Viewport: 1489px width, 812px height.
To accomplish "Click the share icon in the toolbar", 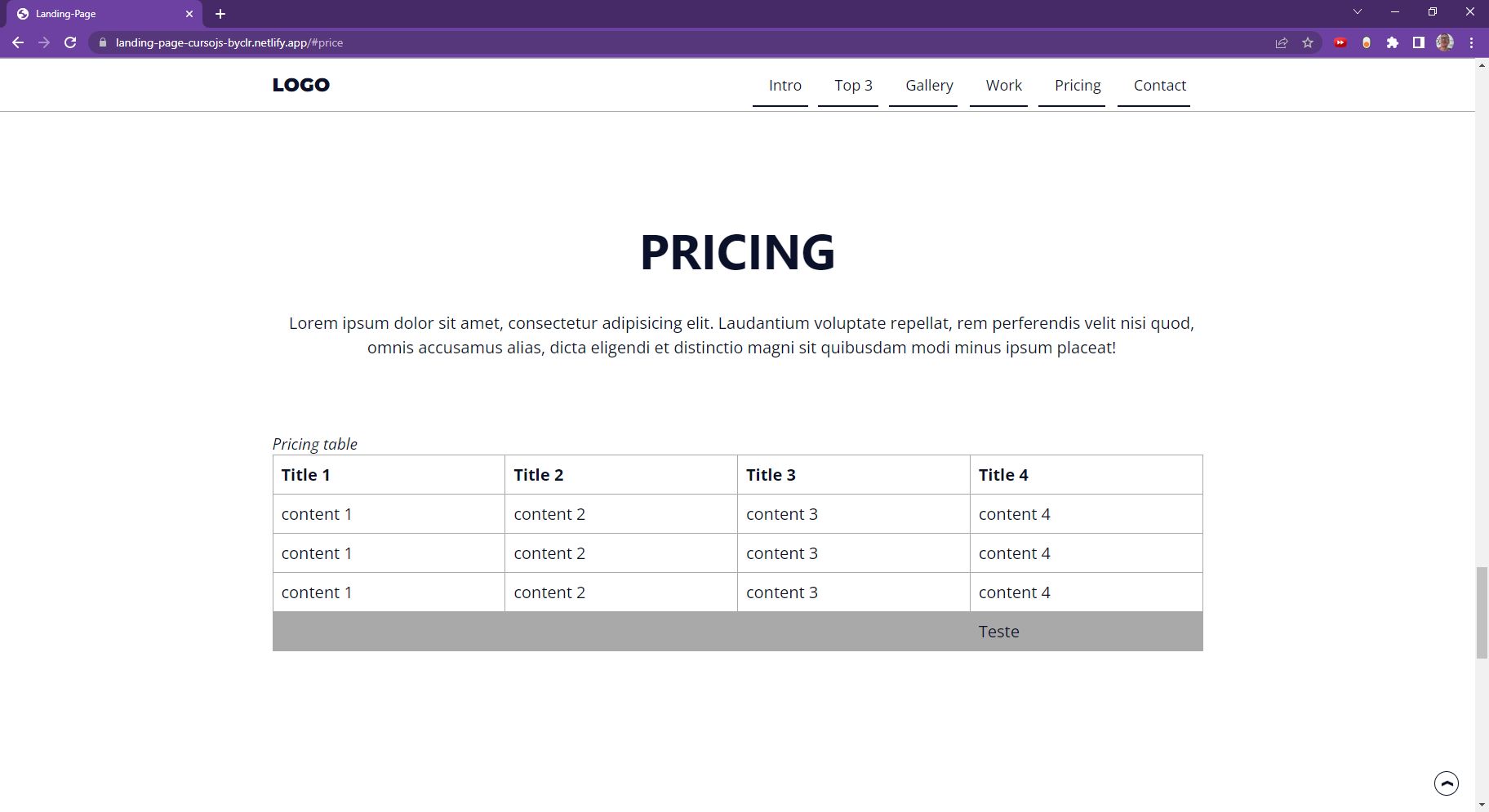I will [1281, 42].
